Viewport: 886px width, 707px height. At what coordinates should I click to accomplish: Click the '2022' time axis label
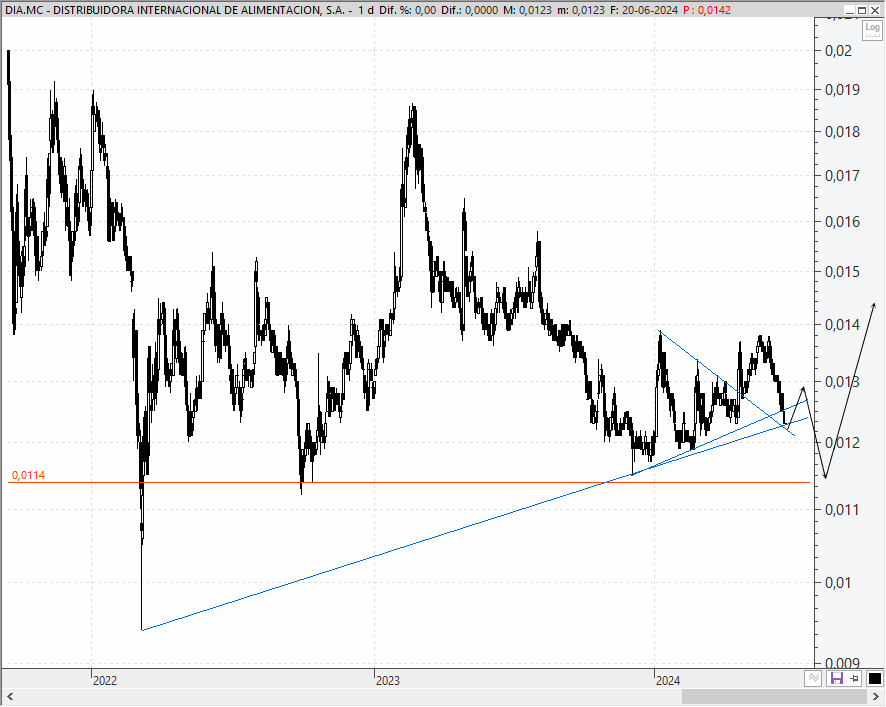[105, 680]
